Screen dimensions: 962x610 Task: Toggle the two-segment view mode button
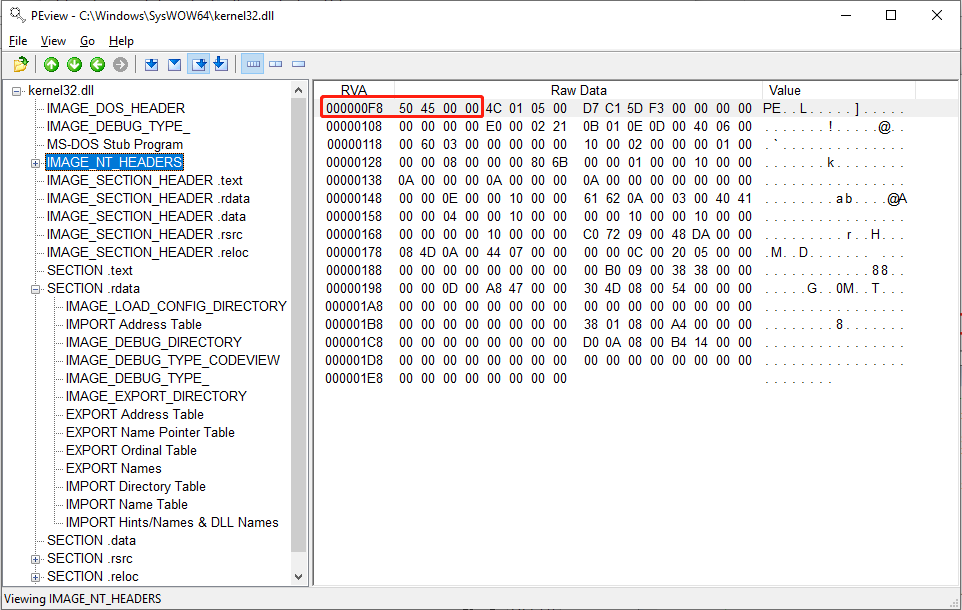pyautogui.click(x=276, y=65)
